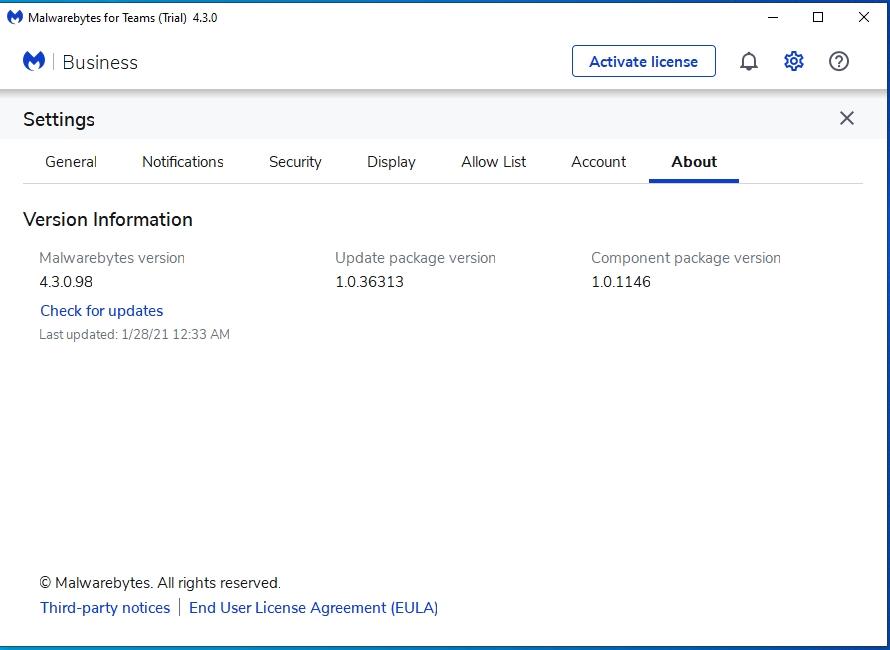The height and width of the screenshot is (650, 890).
Task: Click the Update package version label
Action: (415, 258)
